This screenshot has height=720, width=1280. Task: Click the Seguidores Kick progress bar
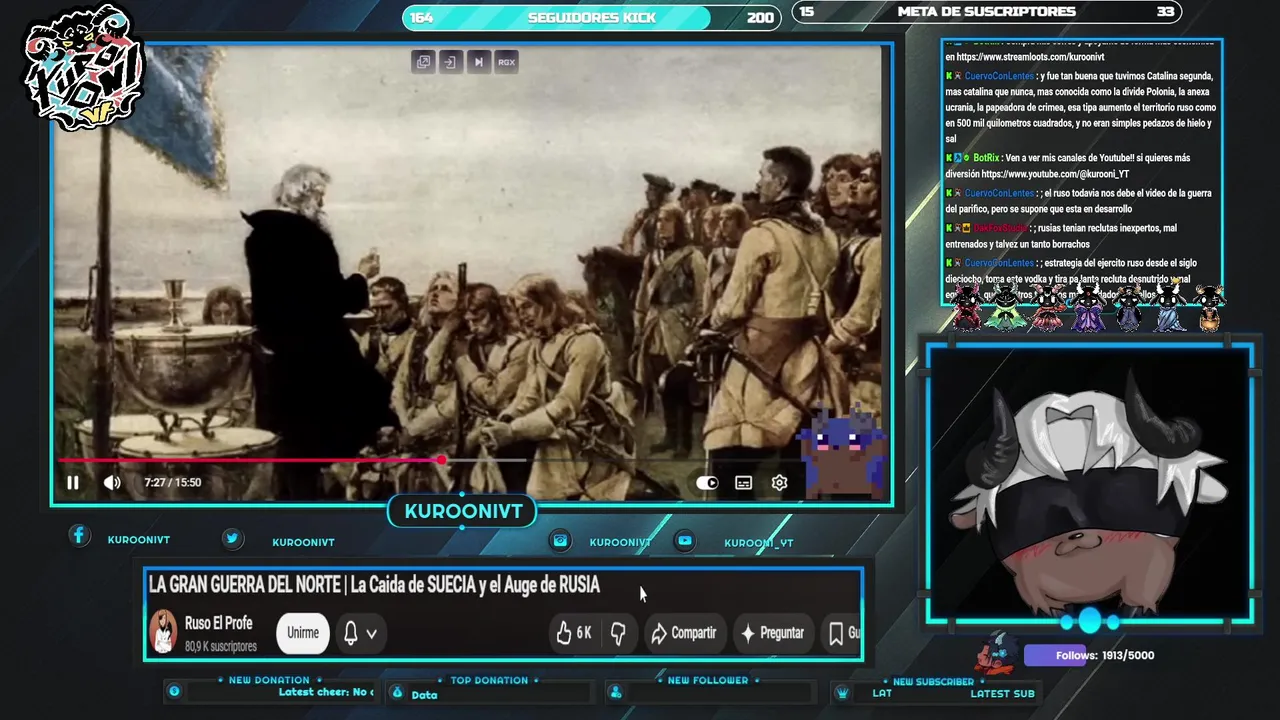click(x=591, y=17)
